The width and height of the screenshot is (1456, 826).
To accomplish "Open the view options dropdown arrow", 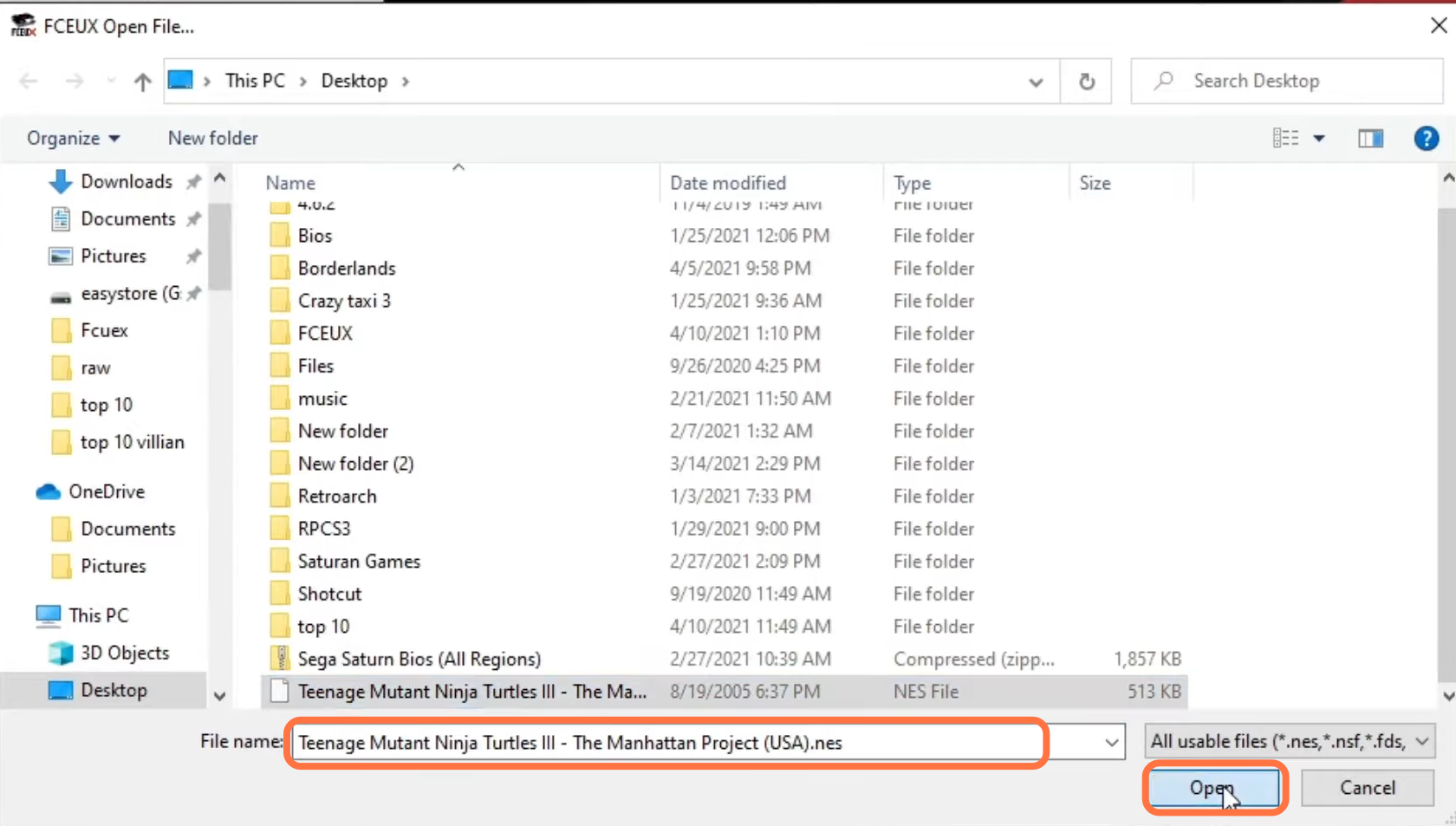I will [x=1318, y=138].
